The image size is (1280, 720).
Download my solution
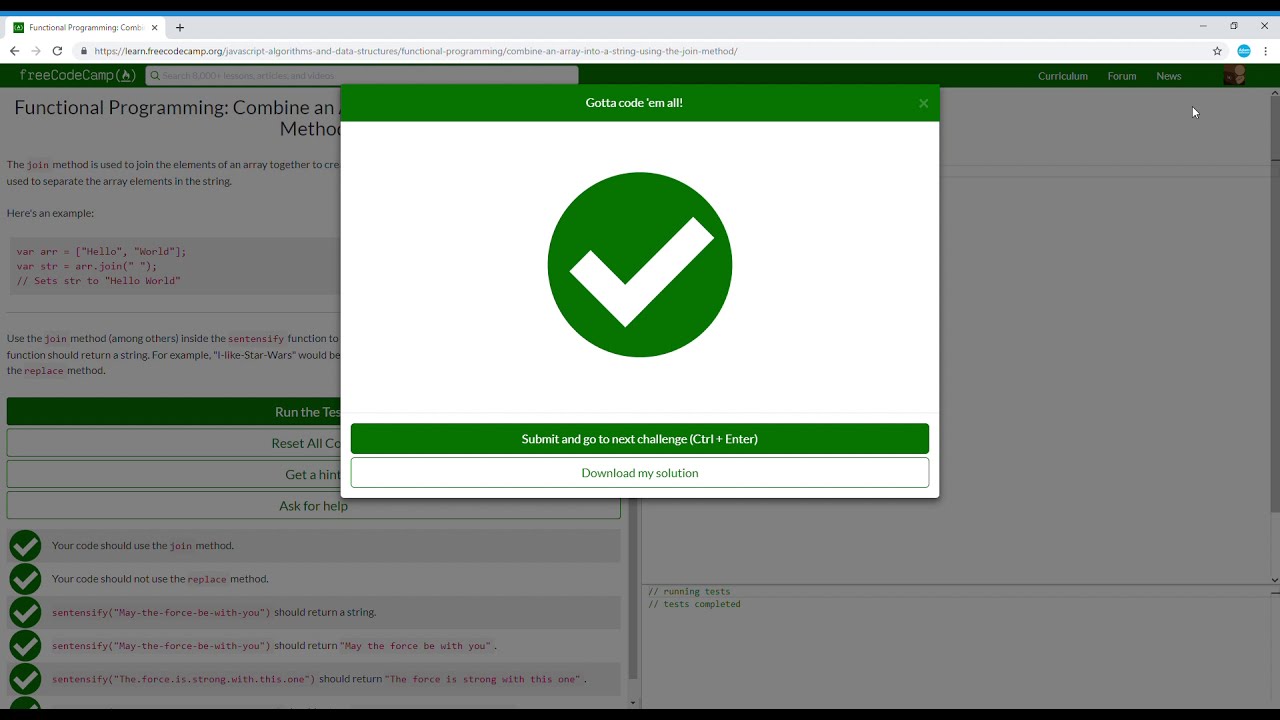coord(640,473)
